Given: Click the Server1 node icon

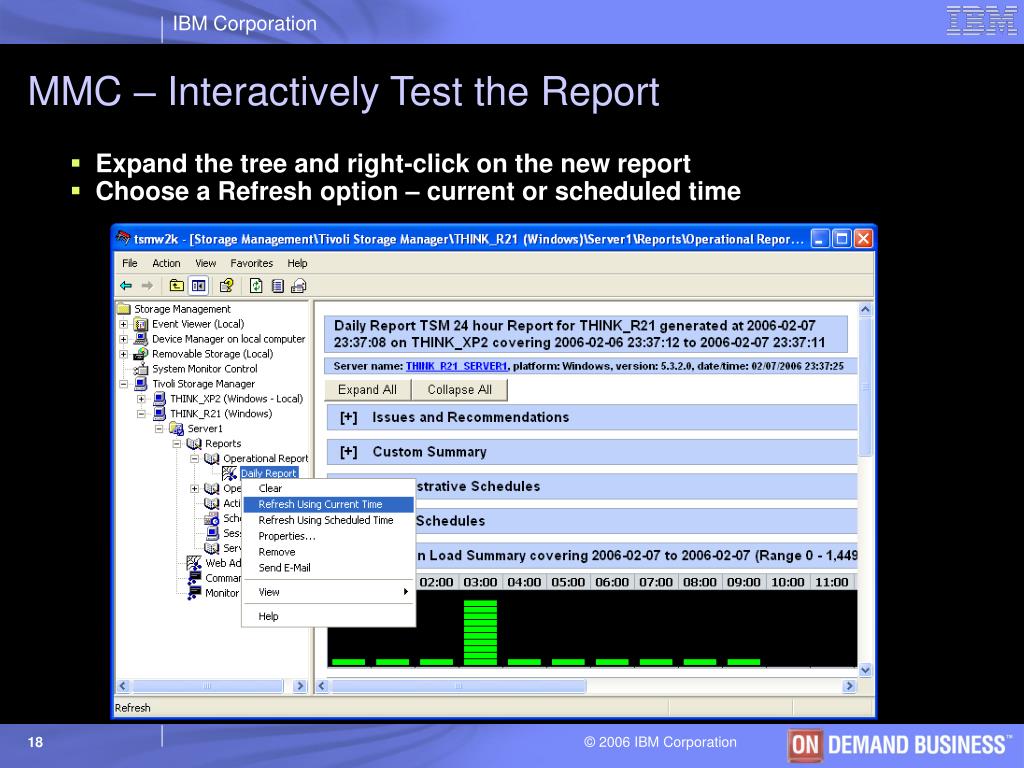Looking at the screenshot, I should click(x=176, y=428).
